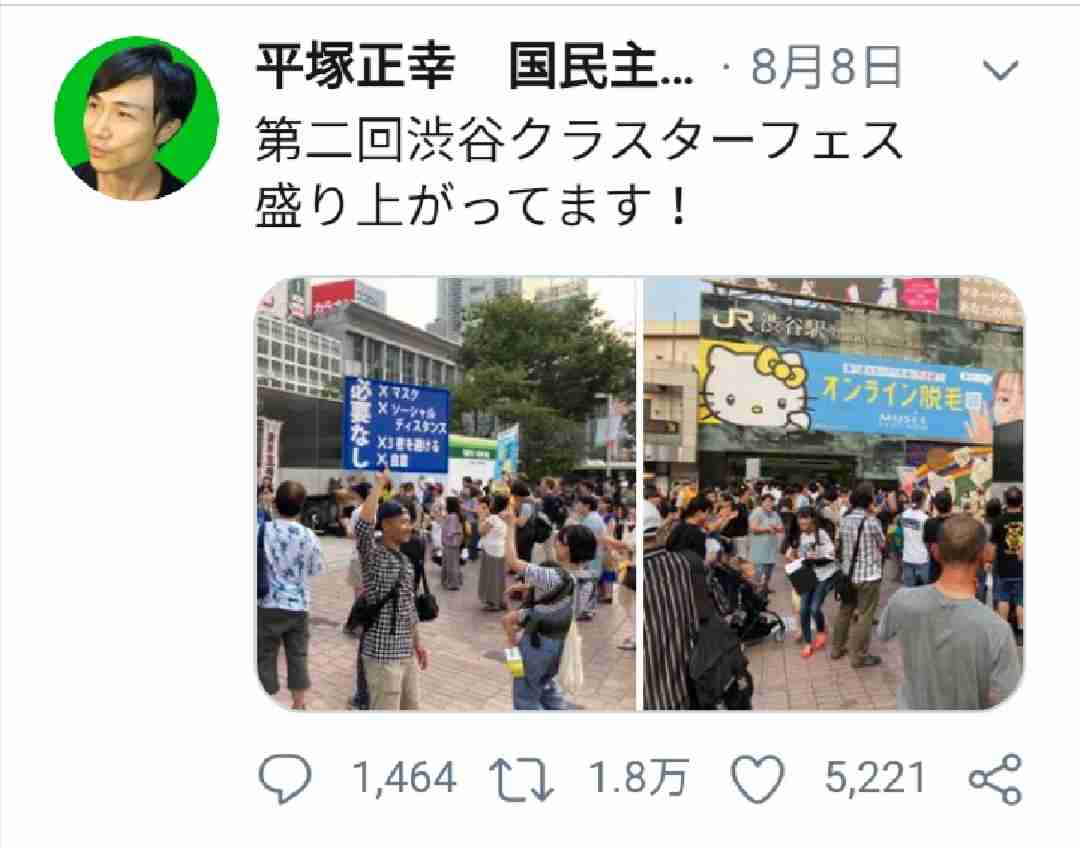Open the share icon options
The image size is (1080, 847).
[995, 779]
